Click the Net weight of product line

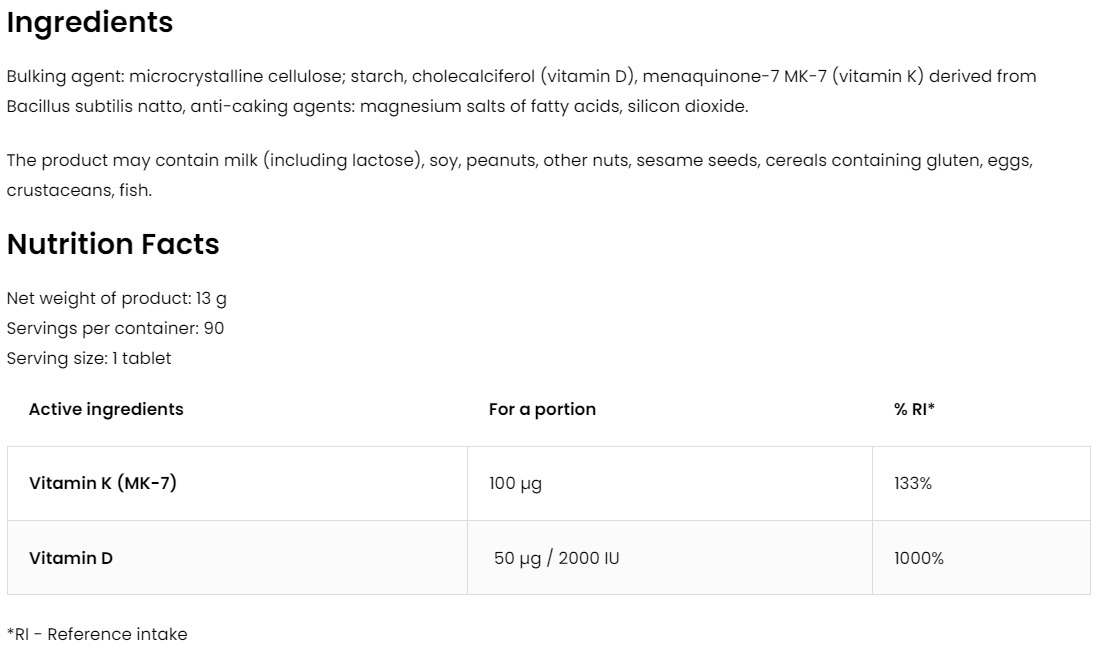116,298
